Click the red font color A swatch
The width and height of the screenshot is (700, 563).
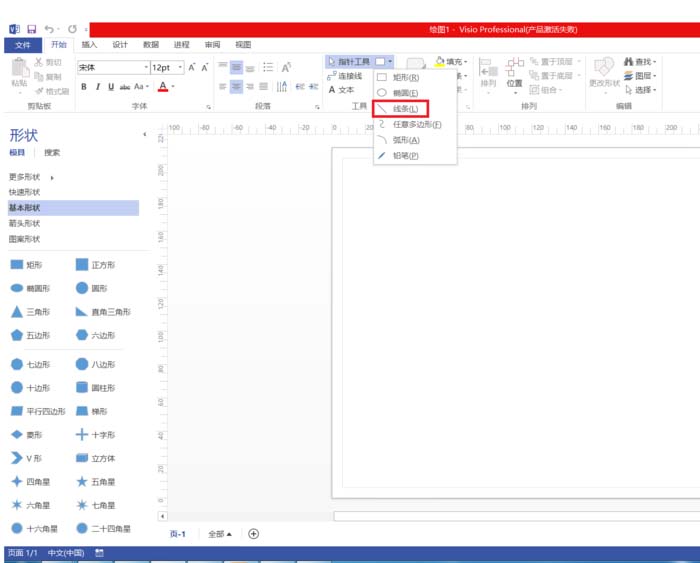click(x=163, y=87)
